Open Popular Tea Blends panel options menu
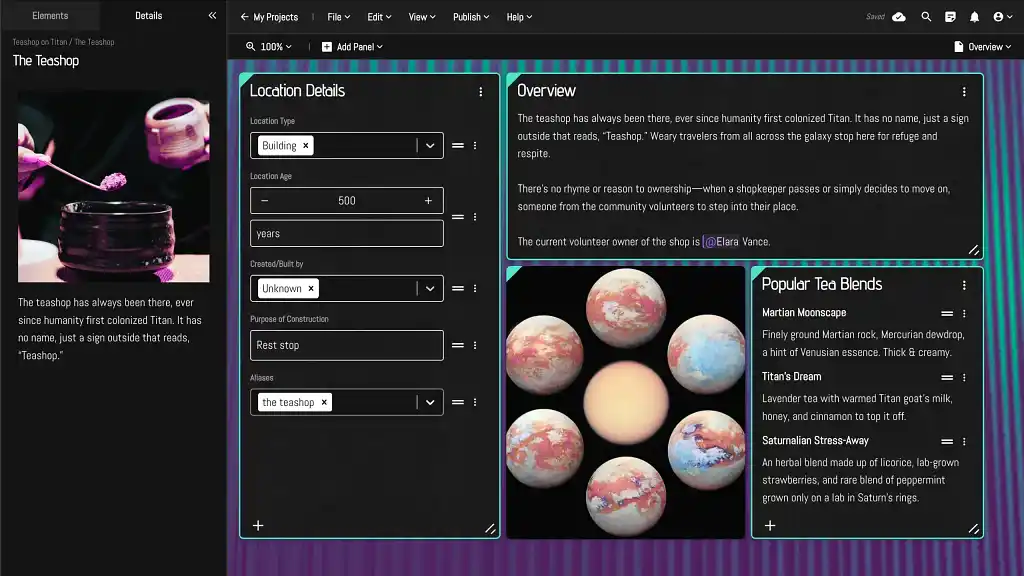This screenshot has height=576, width=1024. (964, 285)
